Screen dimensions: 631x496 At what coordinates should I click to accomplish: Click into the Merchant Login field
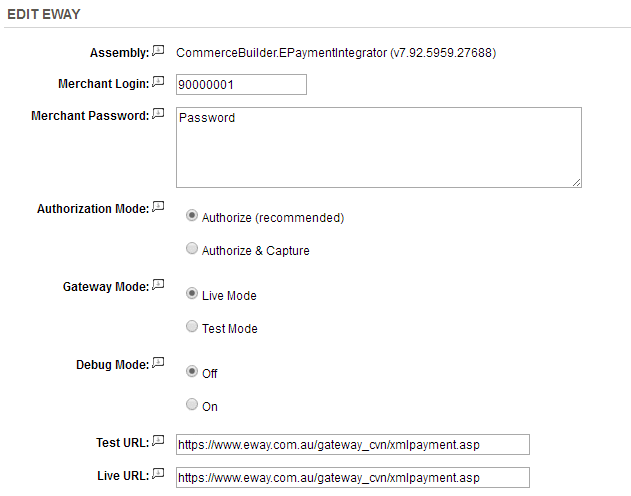(x=241, y=84)
